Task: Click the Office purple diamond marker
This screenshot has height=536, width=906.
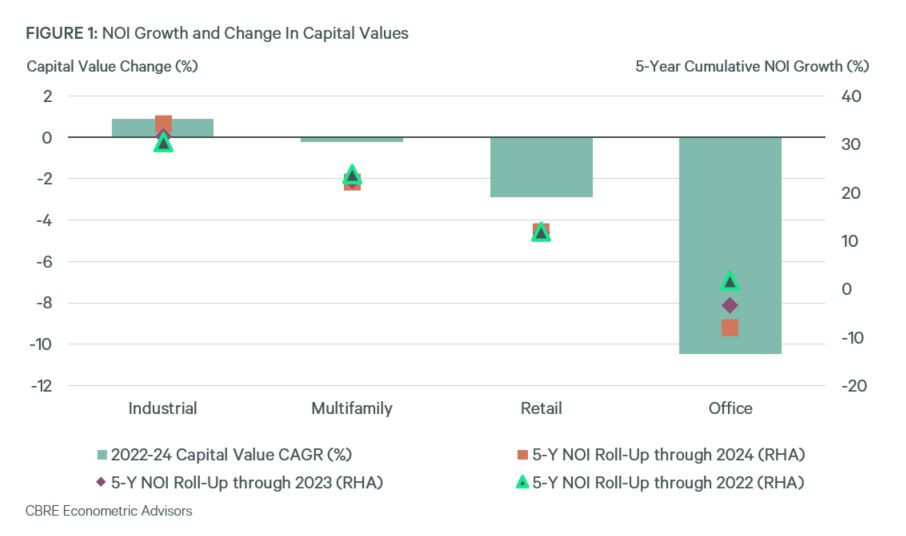Action: pos(730,305)
